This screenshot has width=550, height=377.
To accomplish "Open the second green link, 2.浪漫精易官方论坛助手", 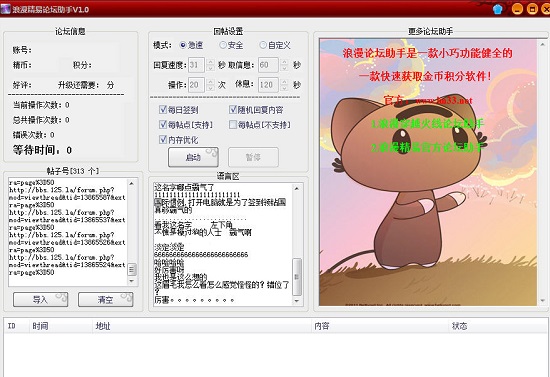I will [427, 147].
